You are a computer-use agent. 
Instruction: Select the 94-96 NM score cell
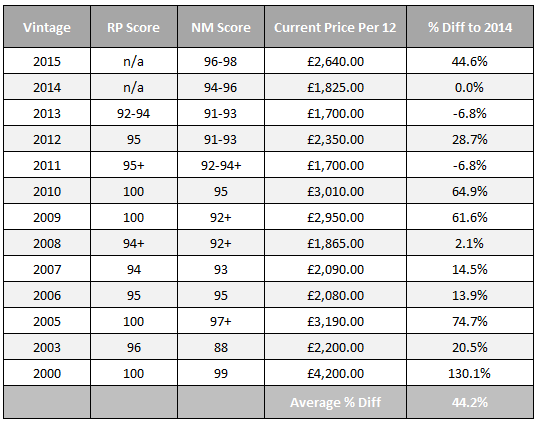221,87
